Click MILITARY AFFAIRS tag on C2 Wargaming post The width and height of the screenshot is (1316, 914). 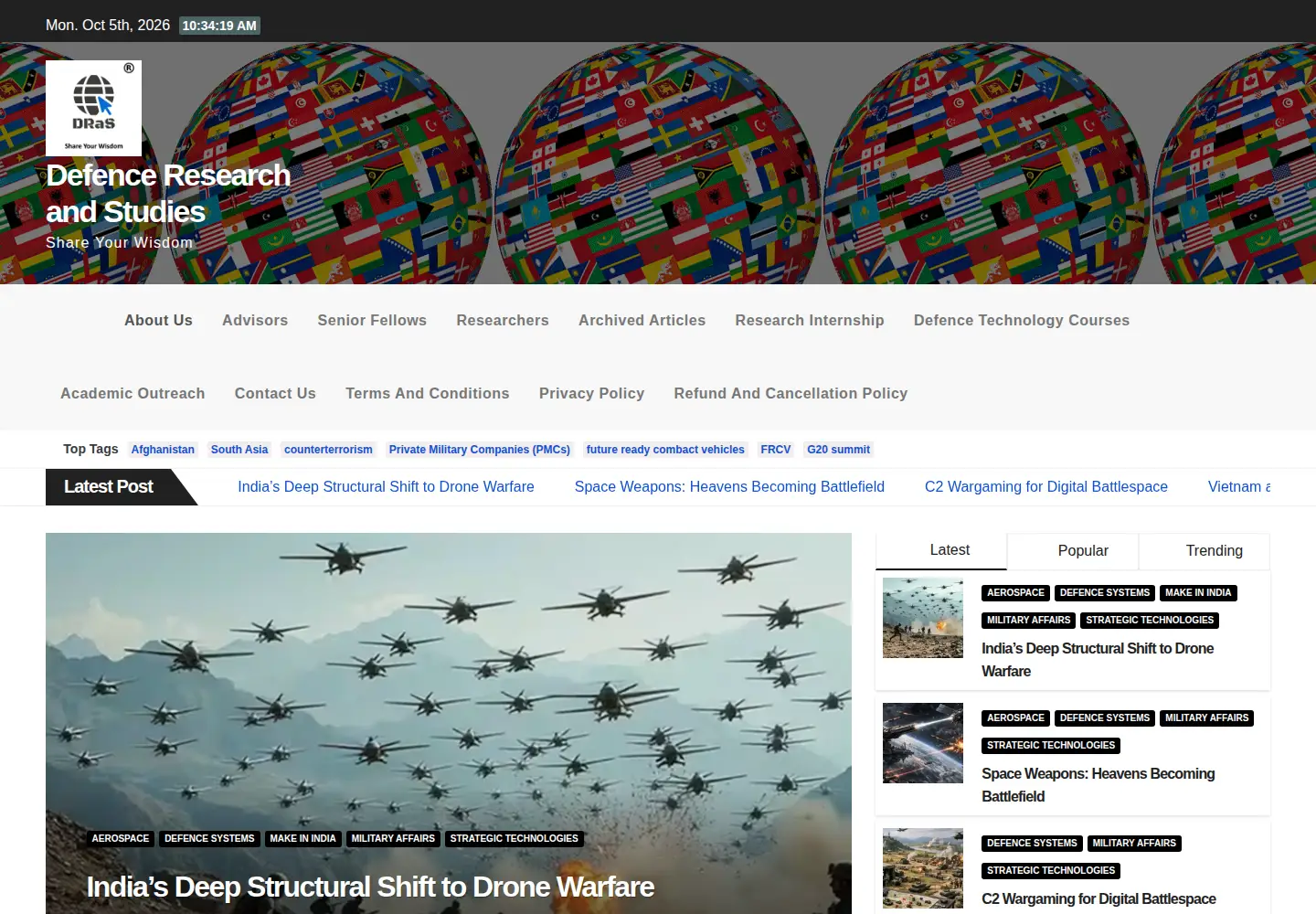(x=1134, y=844)
